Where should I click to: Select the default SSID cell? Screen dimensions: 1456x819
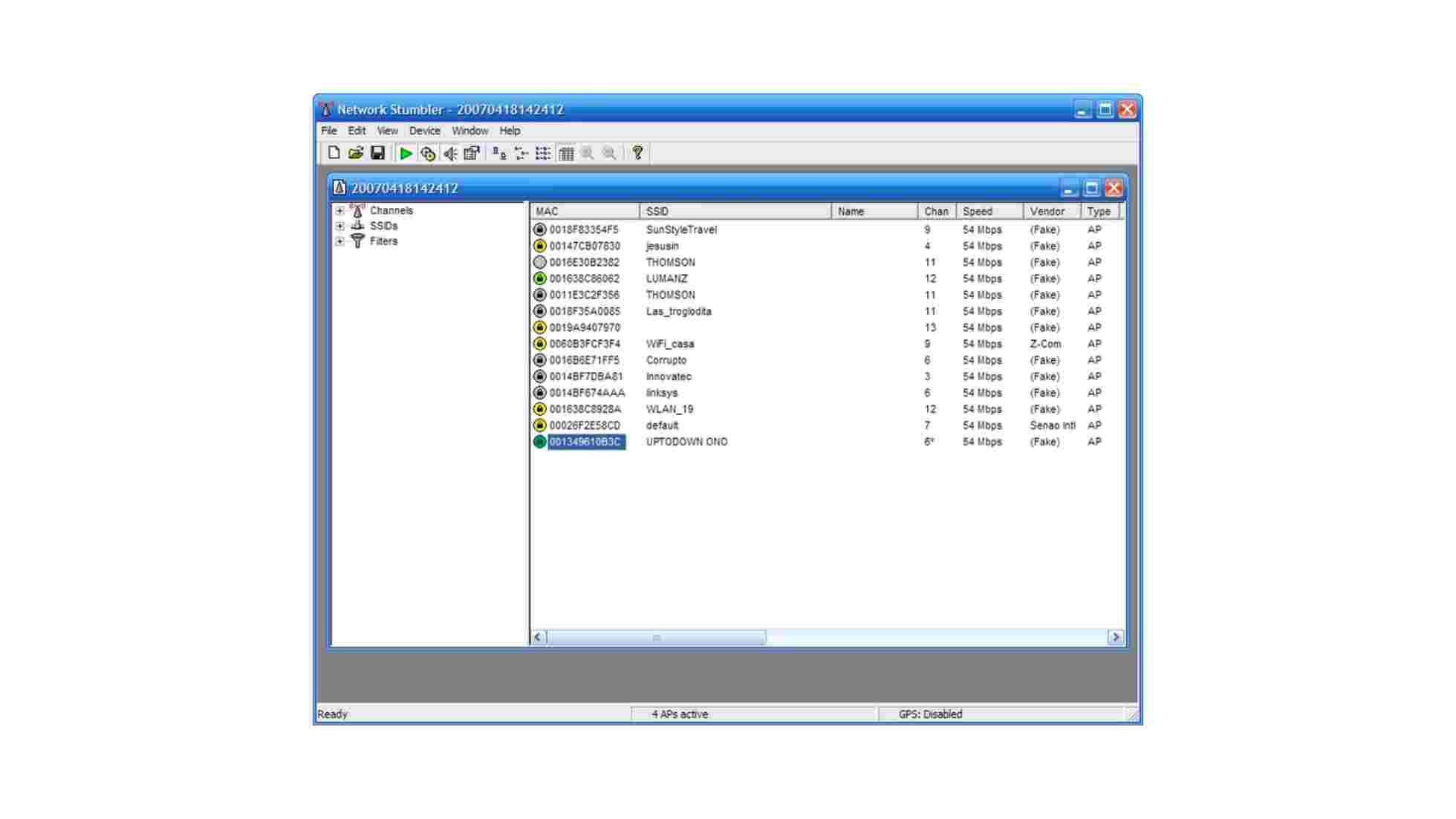[x=662, y=425]
